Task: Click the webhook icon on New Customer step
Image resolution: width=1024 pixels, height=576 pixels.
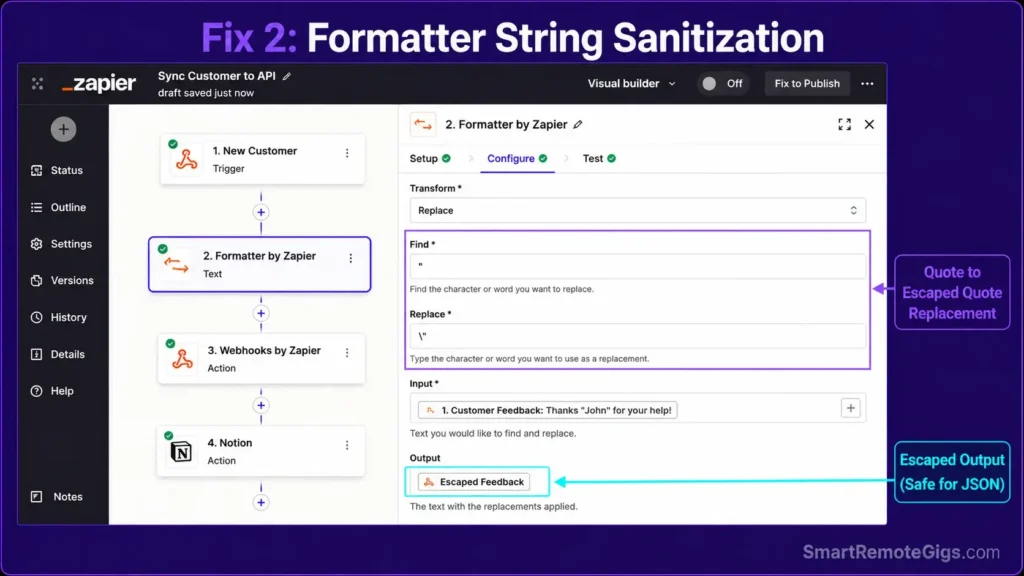Action: 186,159
